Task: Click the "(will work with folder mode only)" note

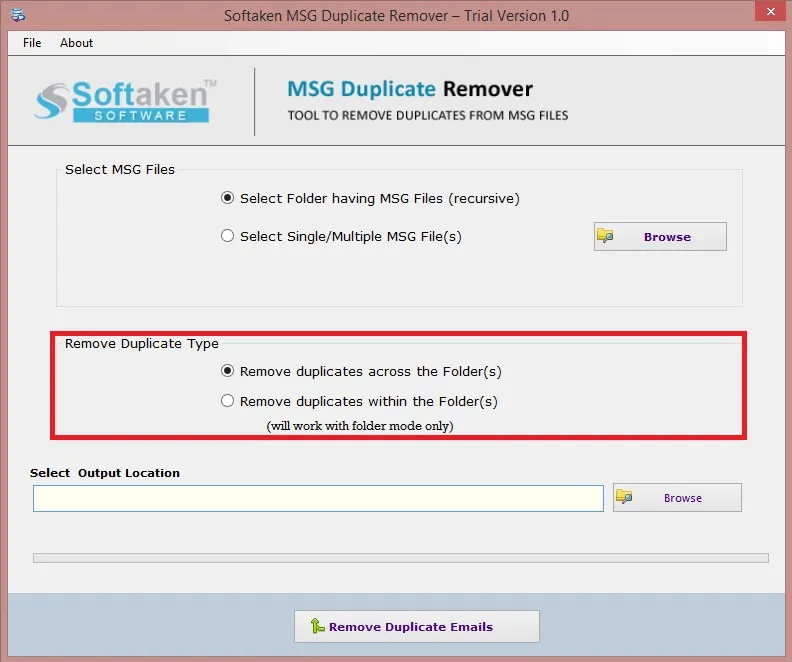Action: click(360, 426)
